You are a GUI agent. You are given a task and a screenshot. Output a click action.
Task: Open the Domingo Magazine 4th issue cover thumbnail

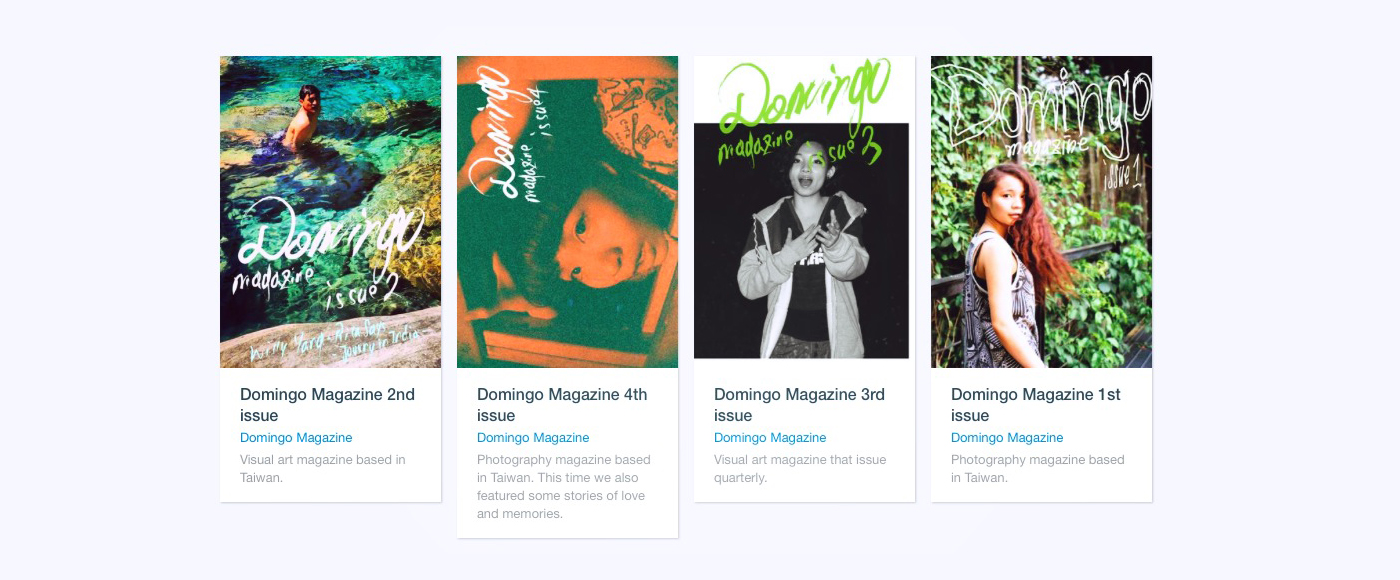click(x=567, y=212)
